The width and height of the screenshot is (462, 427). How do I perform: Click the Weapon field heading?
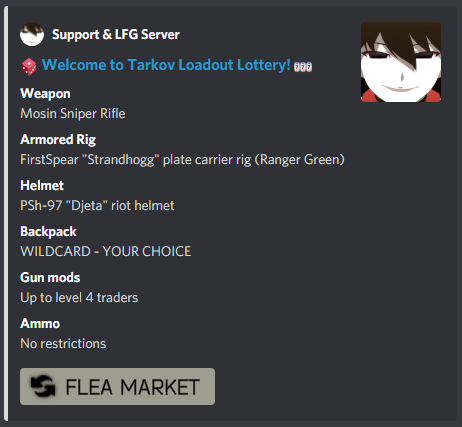click(45, 94)
